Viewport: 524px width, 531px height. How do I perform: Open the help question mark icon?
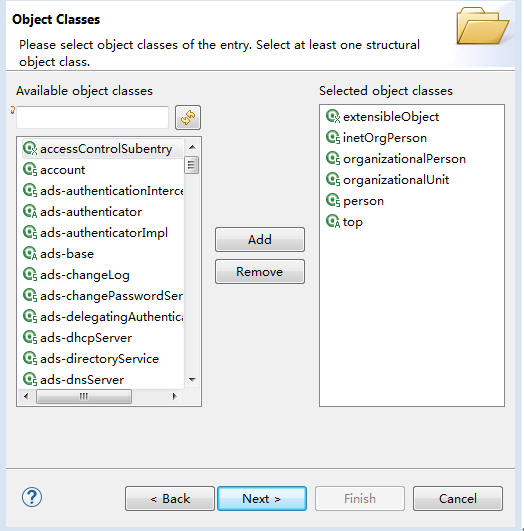click(x=32, y=497)
